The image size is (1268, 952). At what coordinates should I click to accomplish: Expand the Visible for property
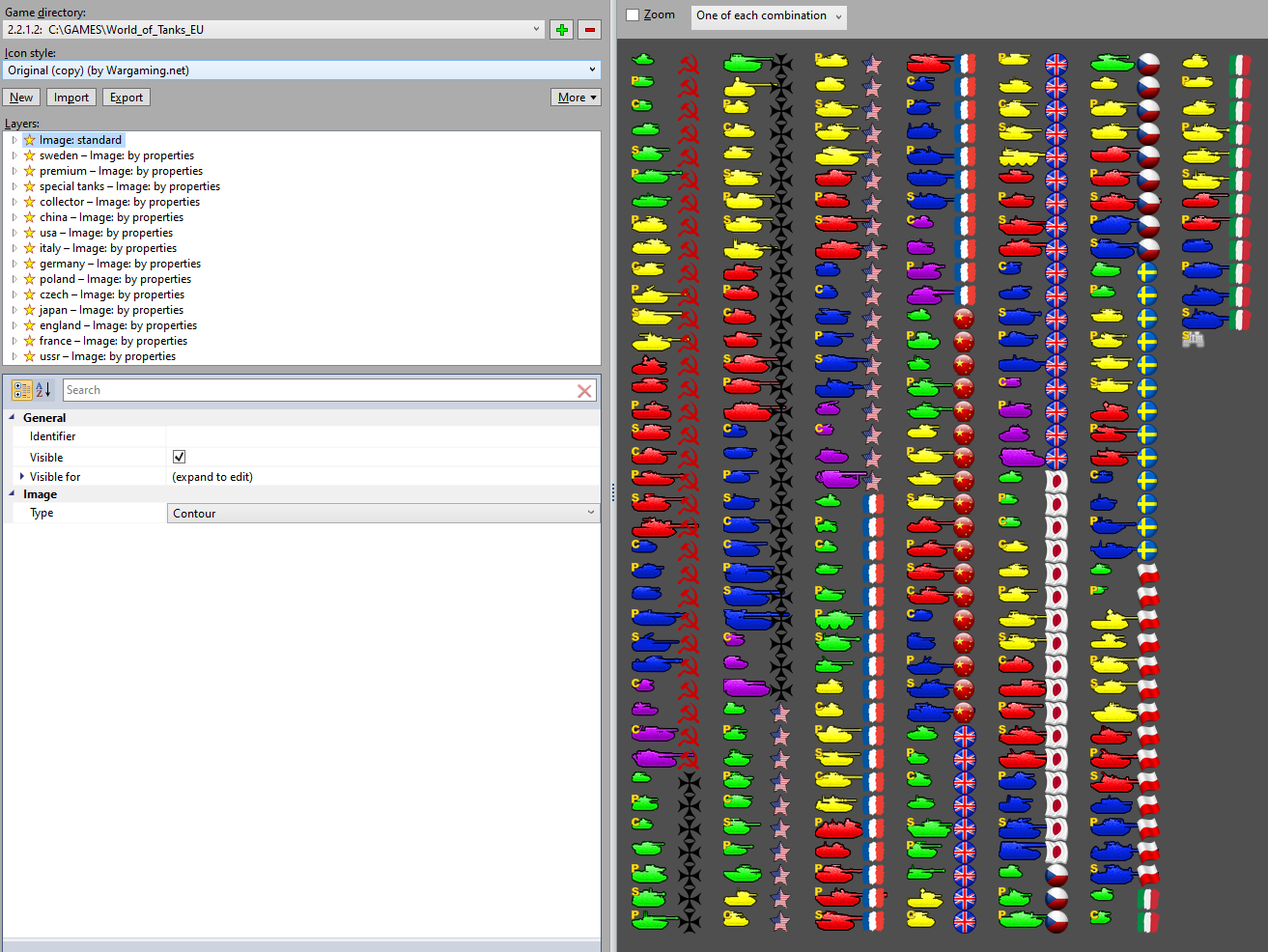click(x=22, y=476)
